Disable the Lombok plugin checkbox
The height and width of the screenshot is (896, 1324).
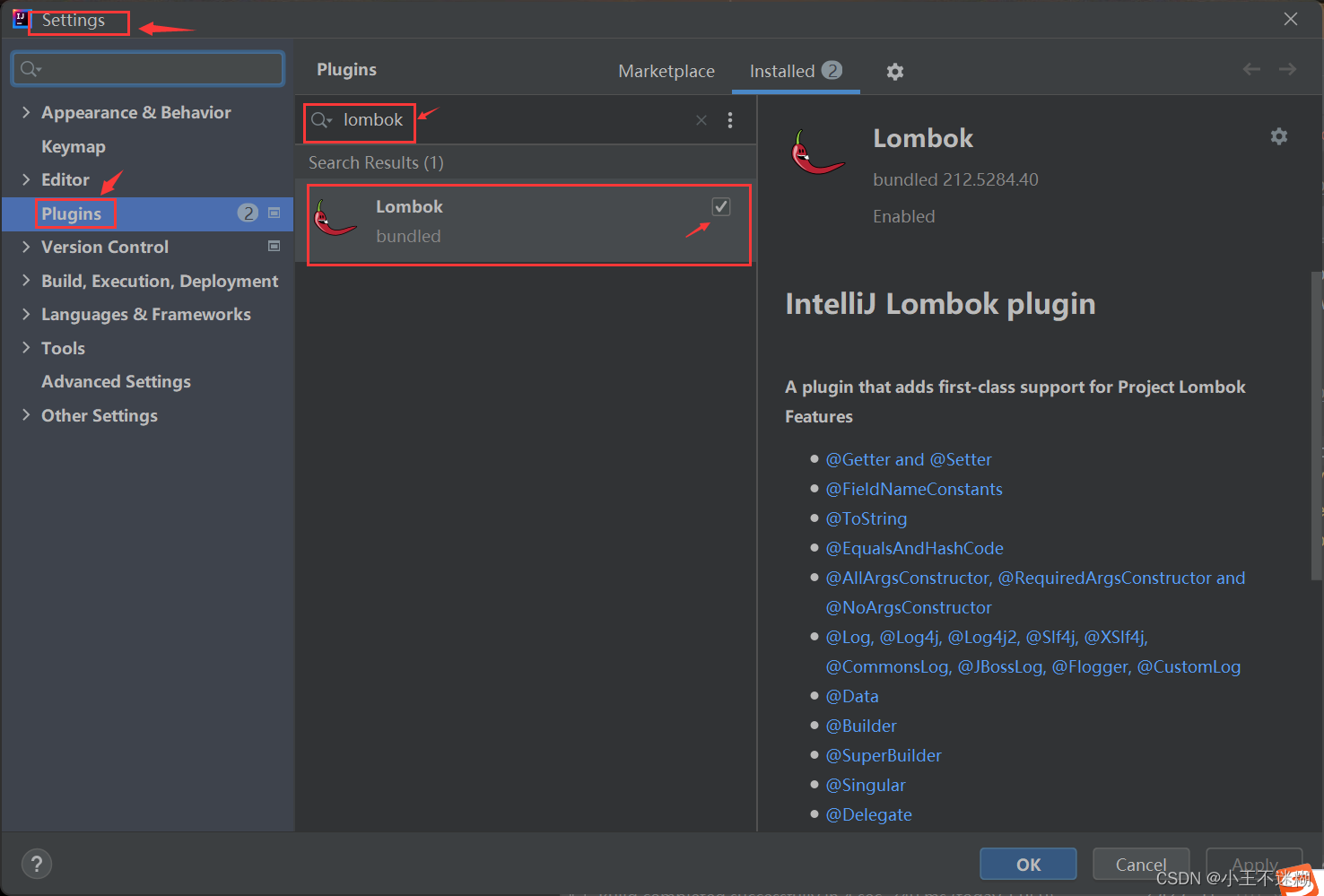pos(721,206)
